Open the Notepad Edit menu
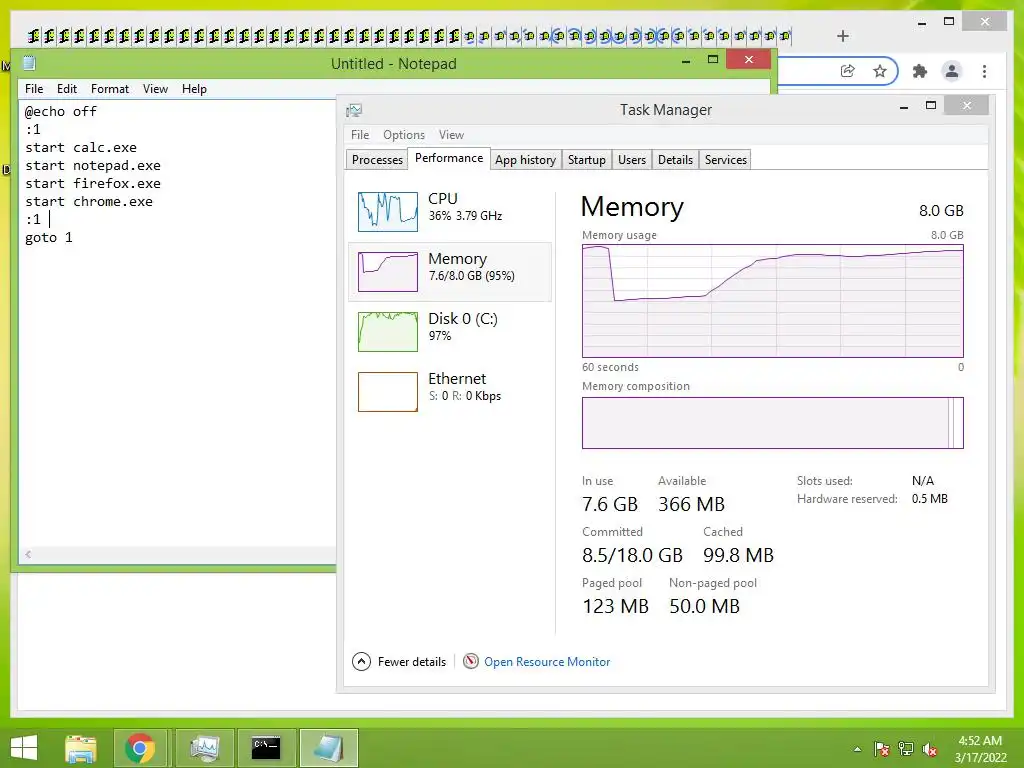Image resolution: width=1024 pixels, height=768 pixels. 67,89
